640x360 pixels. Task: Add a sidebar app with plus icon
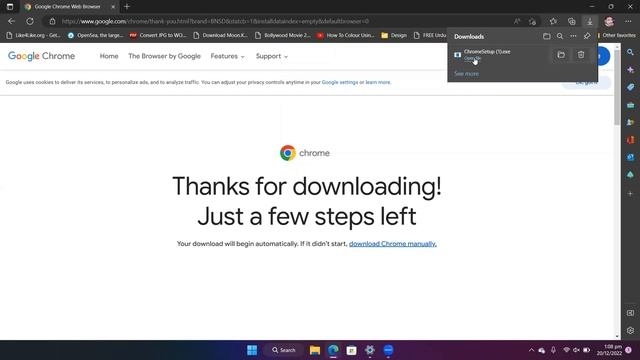tap(630, 193)
